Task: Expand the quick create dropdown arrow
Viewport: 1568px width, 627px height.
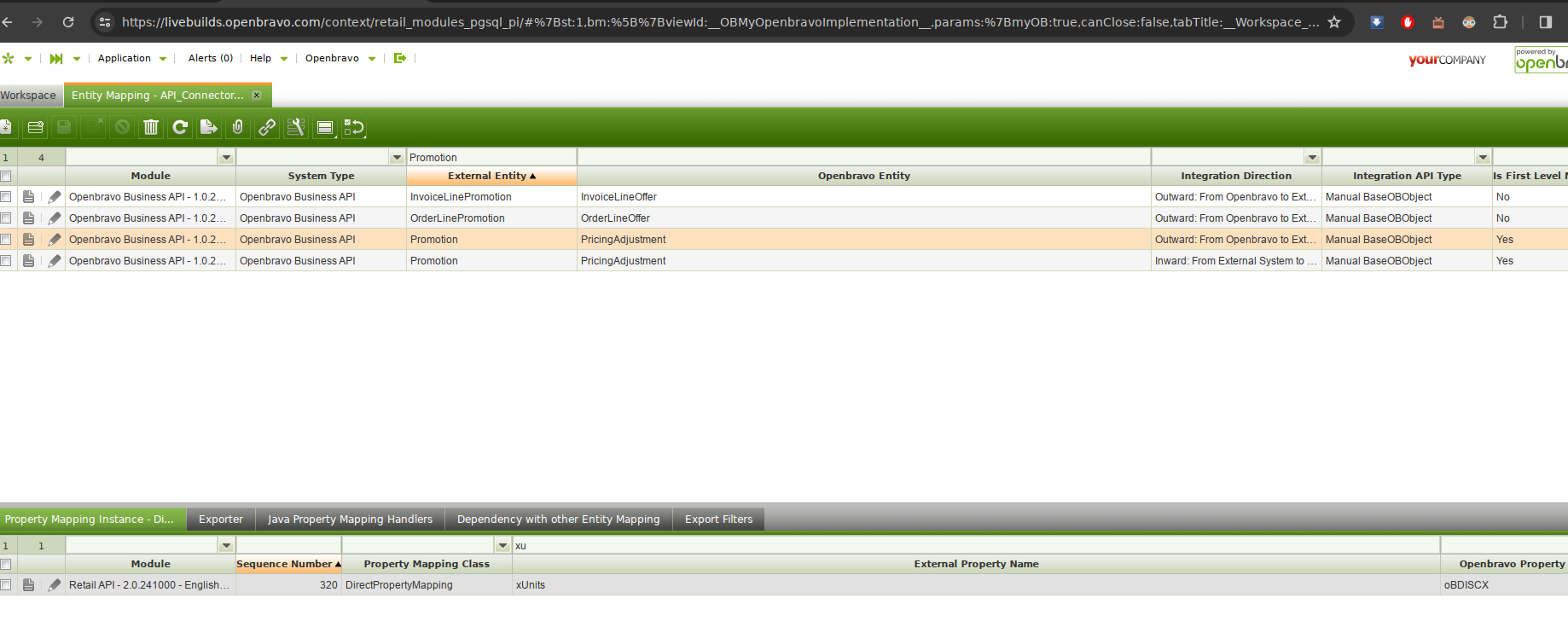Action: pos(28,59)
